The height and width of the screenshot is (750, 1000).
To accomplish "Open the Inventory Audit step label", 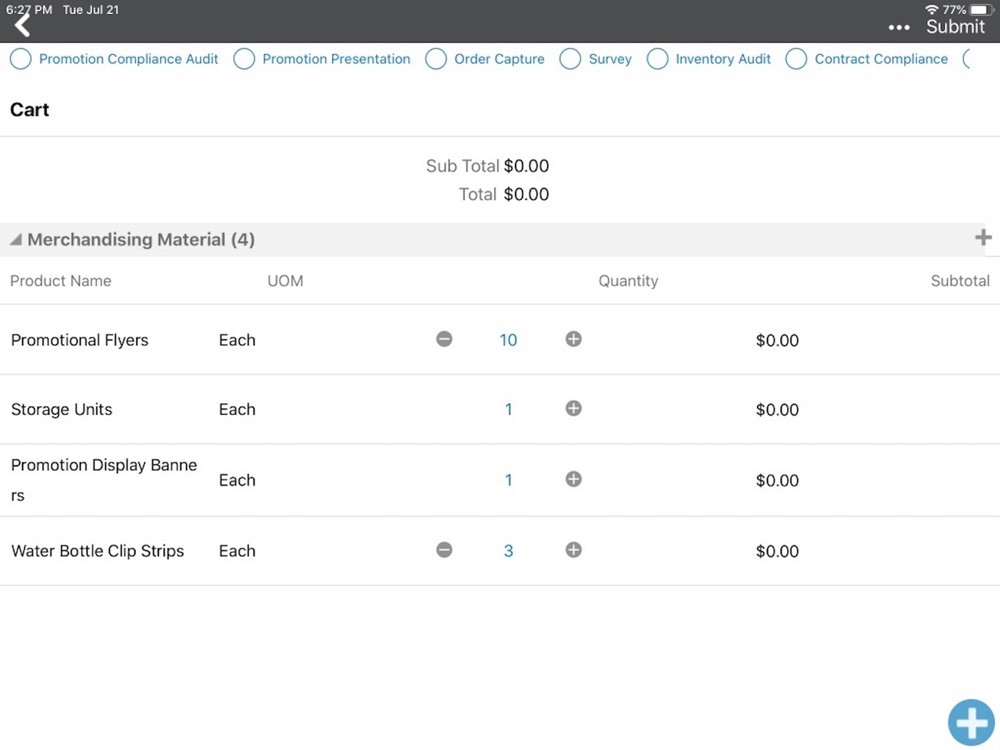I will pos(723,59).
